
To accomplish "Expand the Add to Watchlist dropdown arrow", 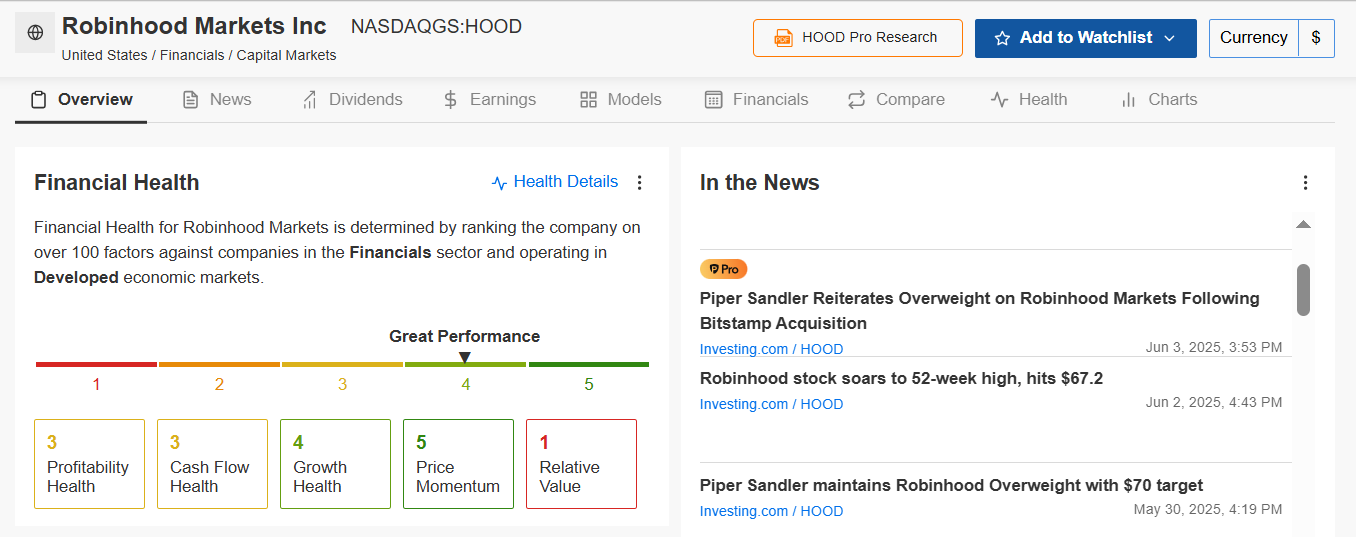I will [1169, 38].
